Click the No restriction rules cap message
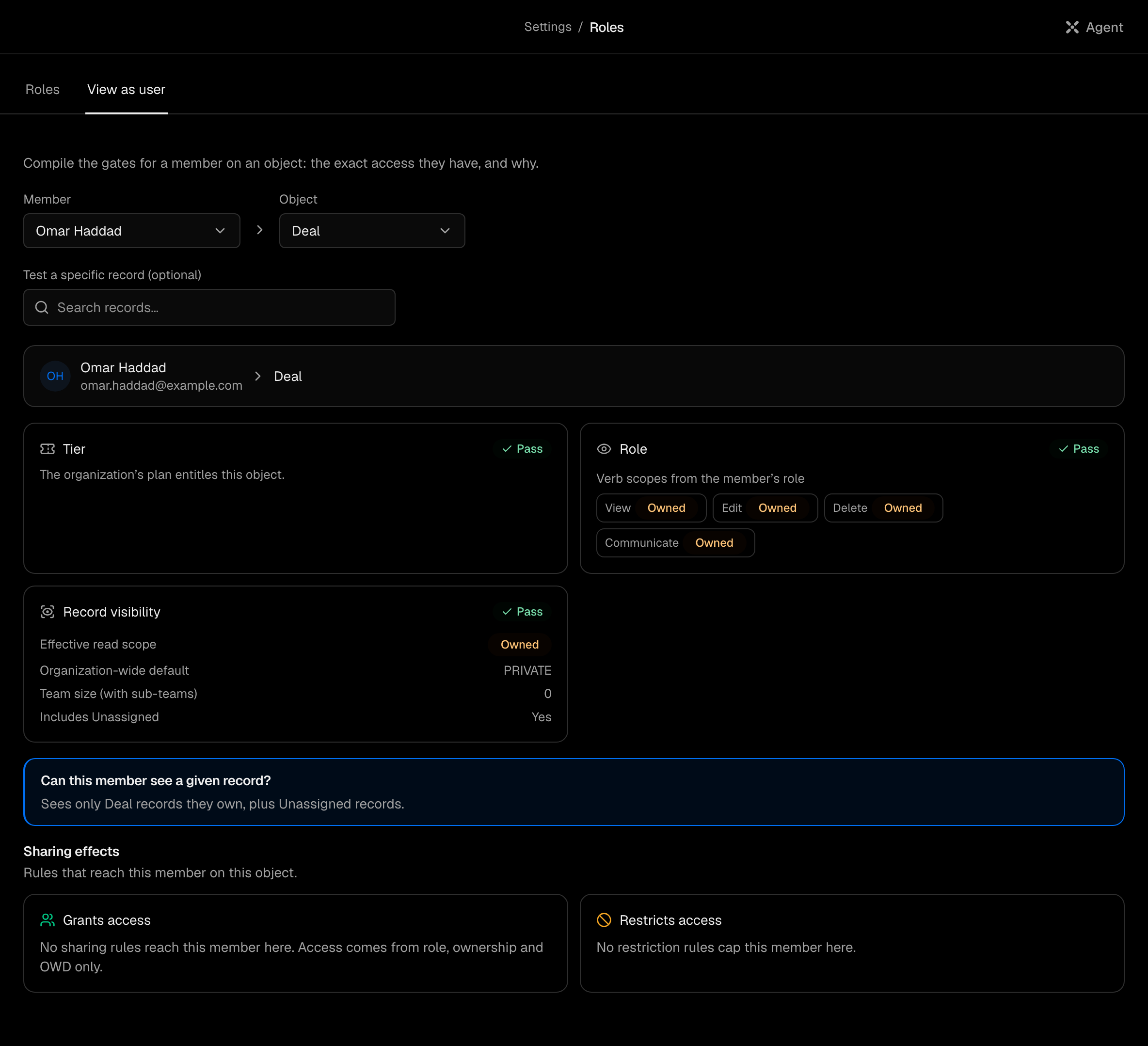 725,948
